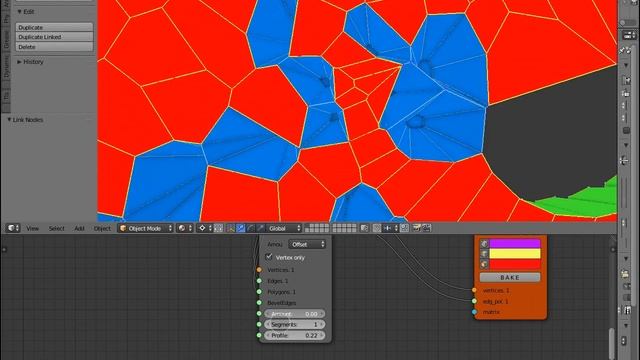640x360 pixels.
Task: Click the scene icon in lower right strip
Action: [x=624, y=274]
